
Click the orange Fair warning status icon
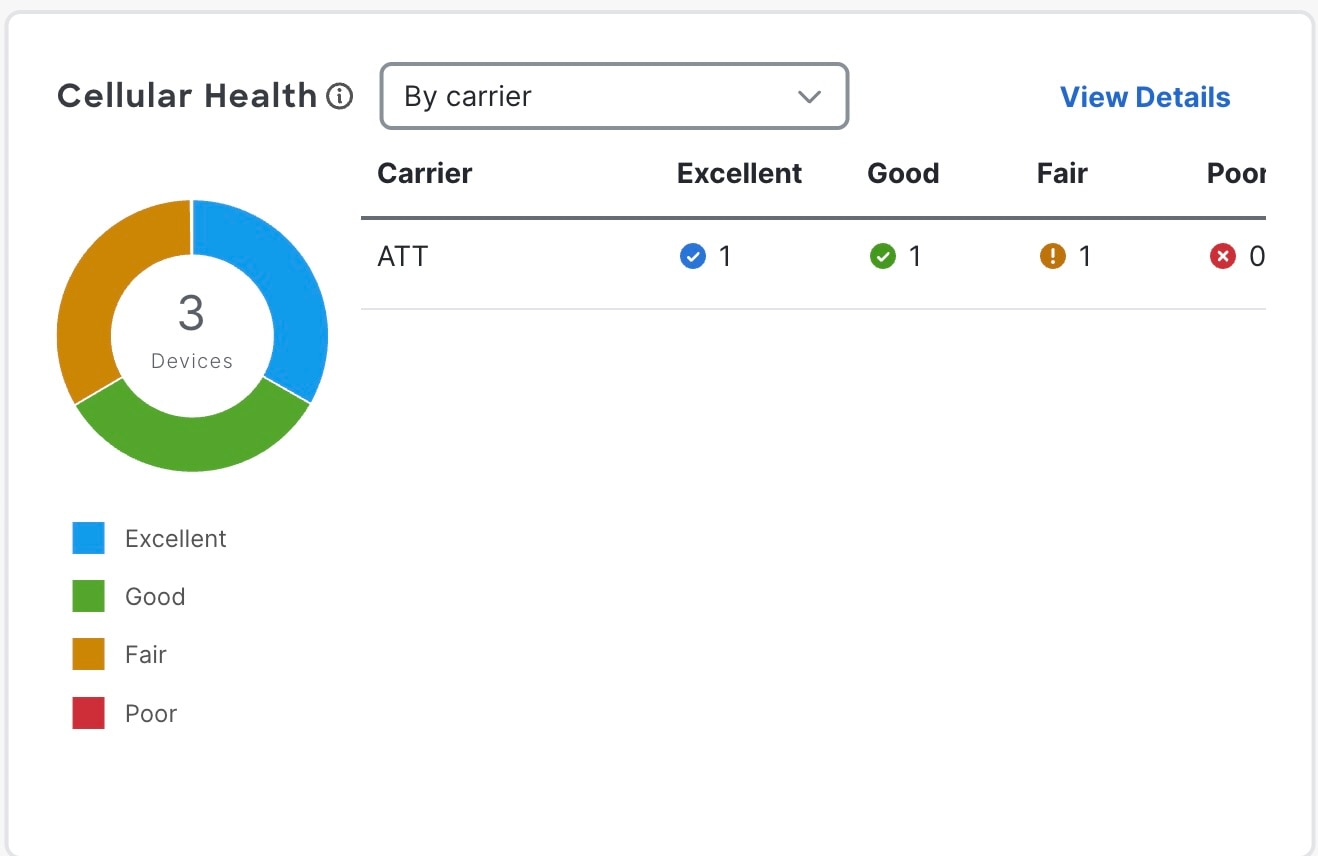1052,257
